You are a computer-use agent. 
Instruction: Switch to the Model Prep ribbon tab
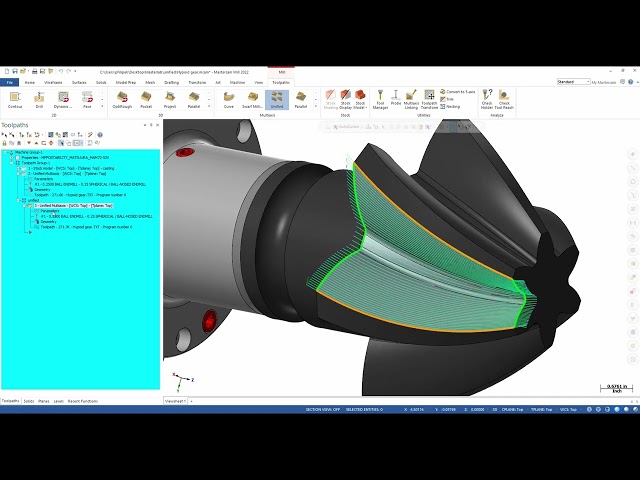click(126, 82)
